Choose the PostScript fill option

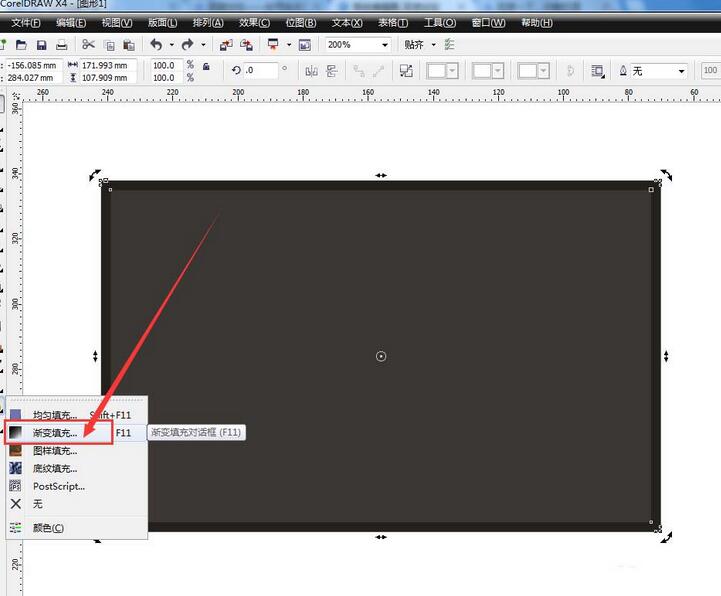[58, 486]
